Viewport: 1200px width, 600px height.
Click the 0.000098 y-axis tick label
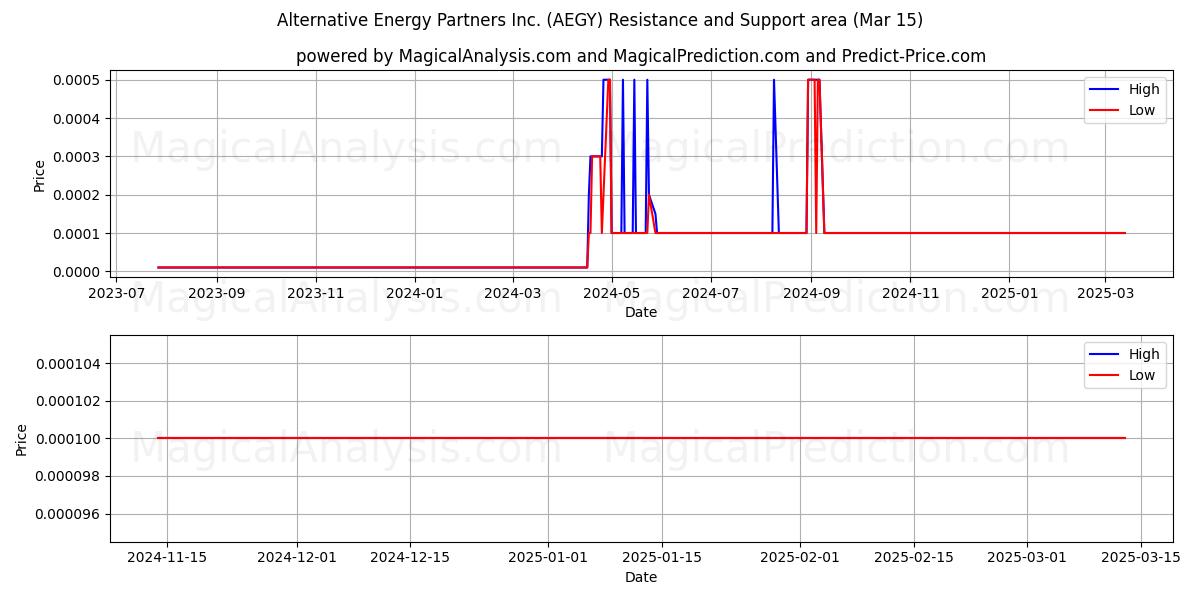coord(69,476)
